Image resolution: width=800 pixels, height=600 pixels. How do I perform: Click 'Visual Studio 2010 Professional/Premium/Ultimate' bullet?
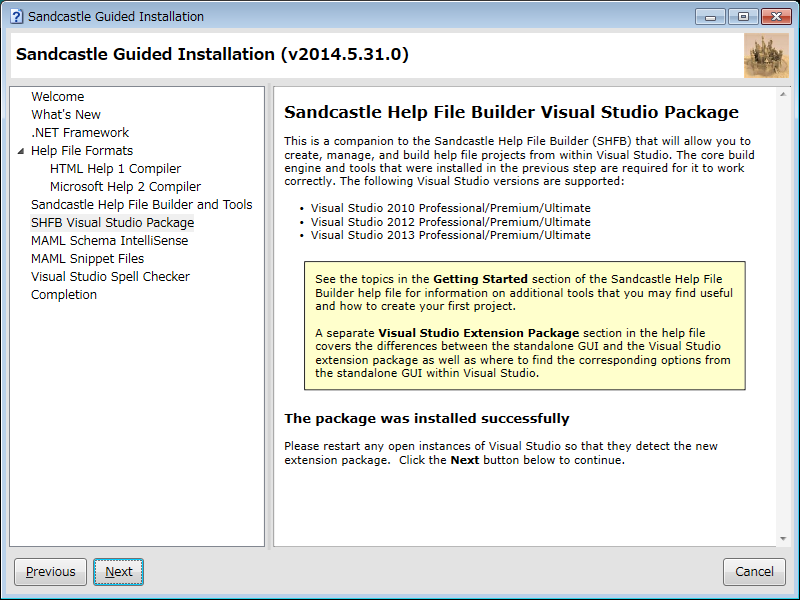[x=451, y=208]
